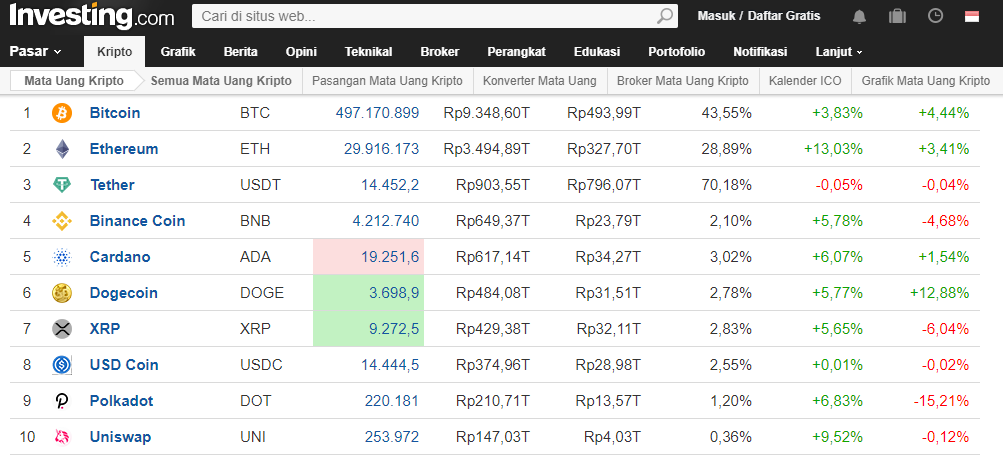Click Bitcoin price 497.170.899
The width and height of the screenshot is (1003, 462).
[x=377, y=113]
